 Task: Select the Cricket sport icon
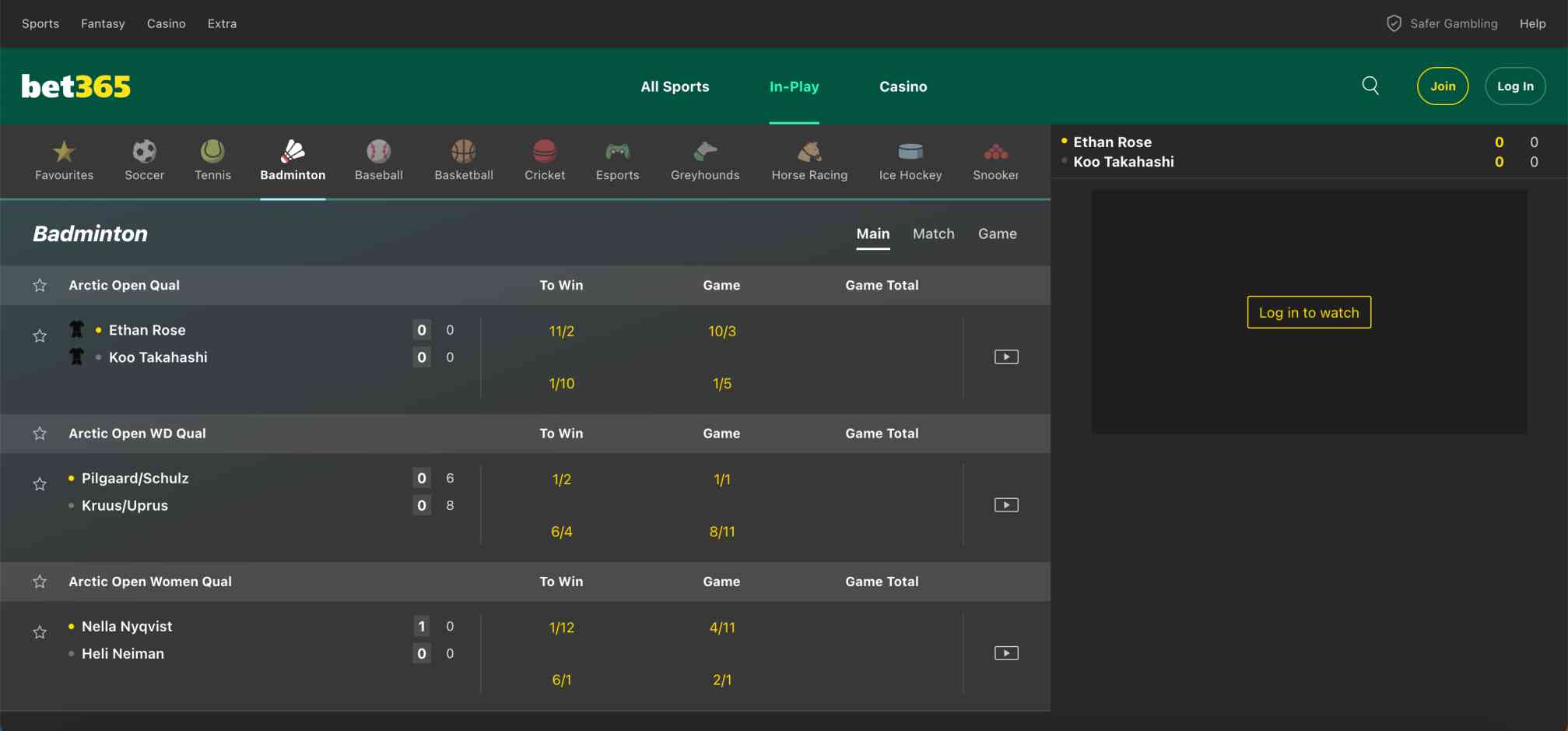point(545,160)
